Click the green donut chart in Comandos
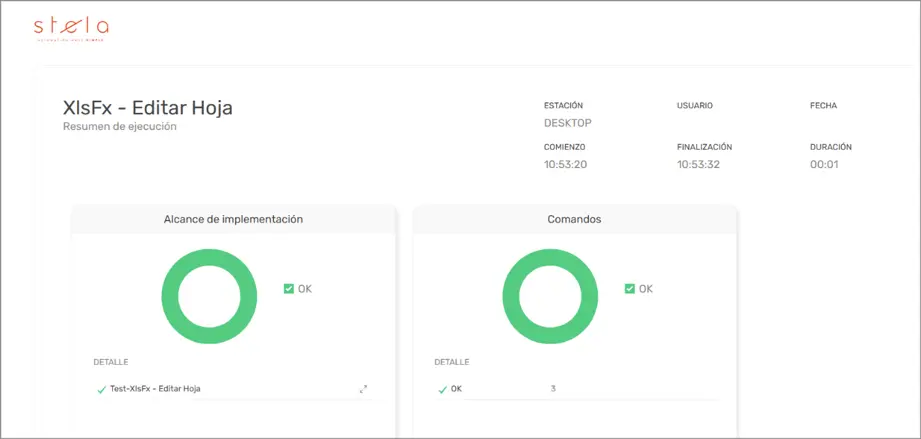This screenshot has width=921, height=439. [x=550, y=296]
